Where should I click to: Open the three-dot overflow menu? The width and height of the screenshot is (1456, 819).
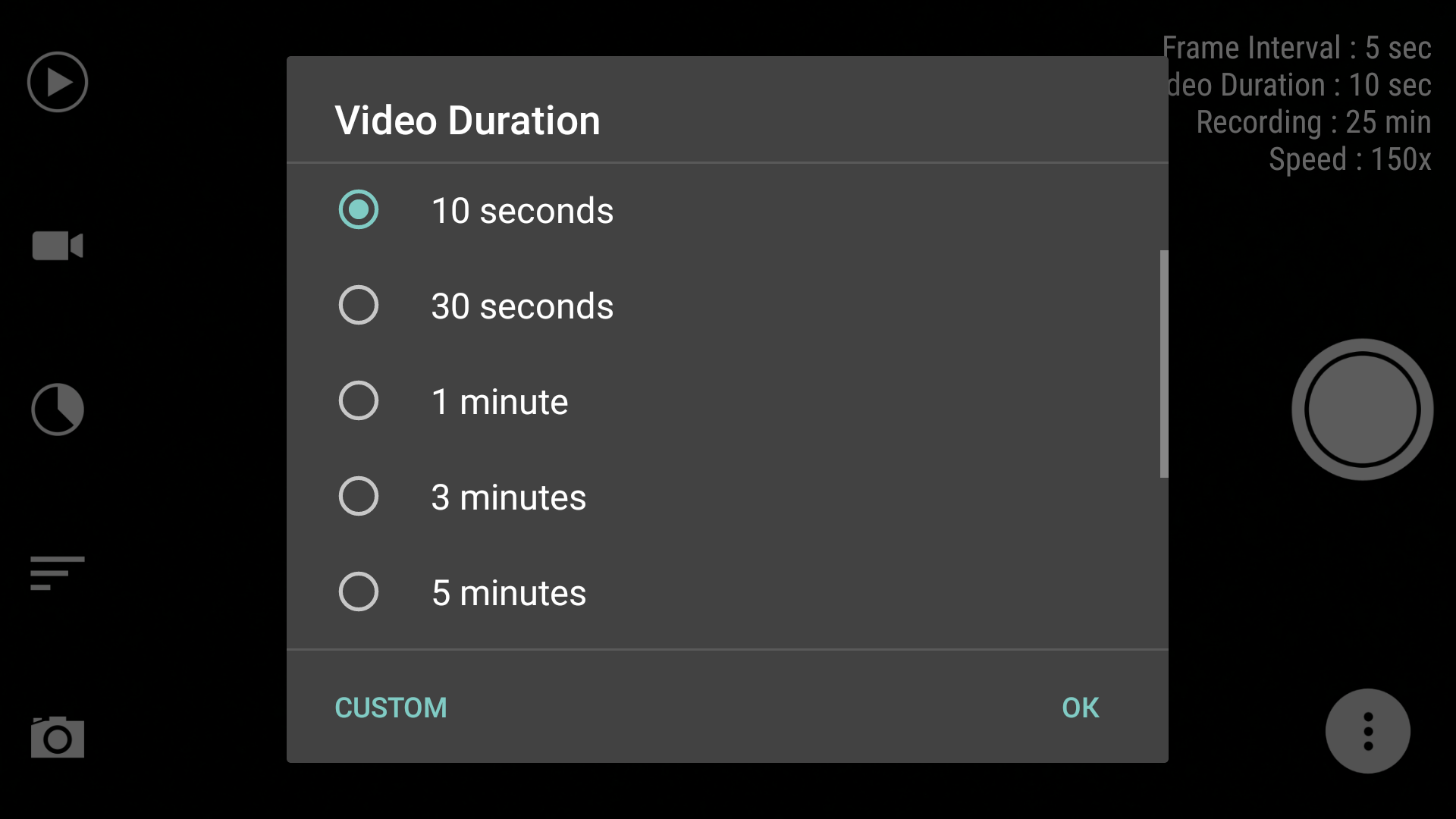(x=1368, y=731)
